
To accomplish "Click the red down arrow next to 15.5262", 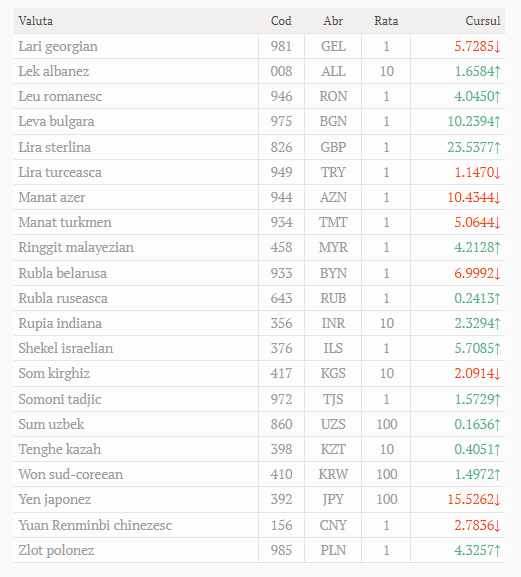I will (x=497, y=500).
